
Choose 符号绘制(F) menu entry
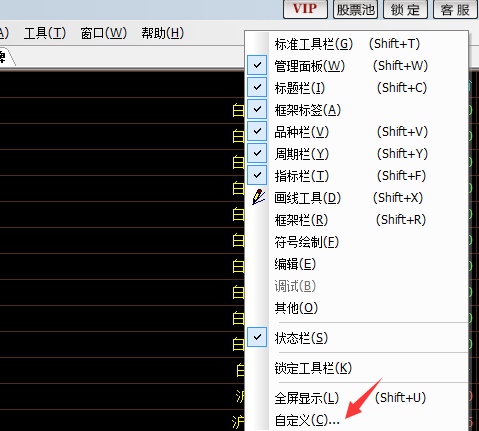pyautogui.click(x=357, y=242)
